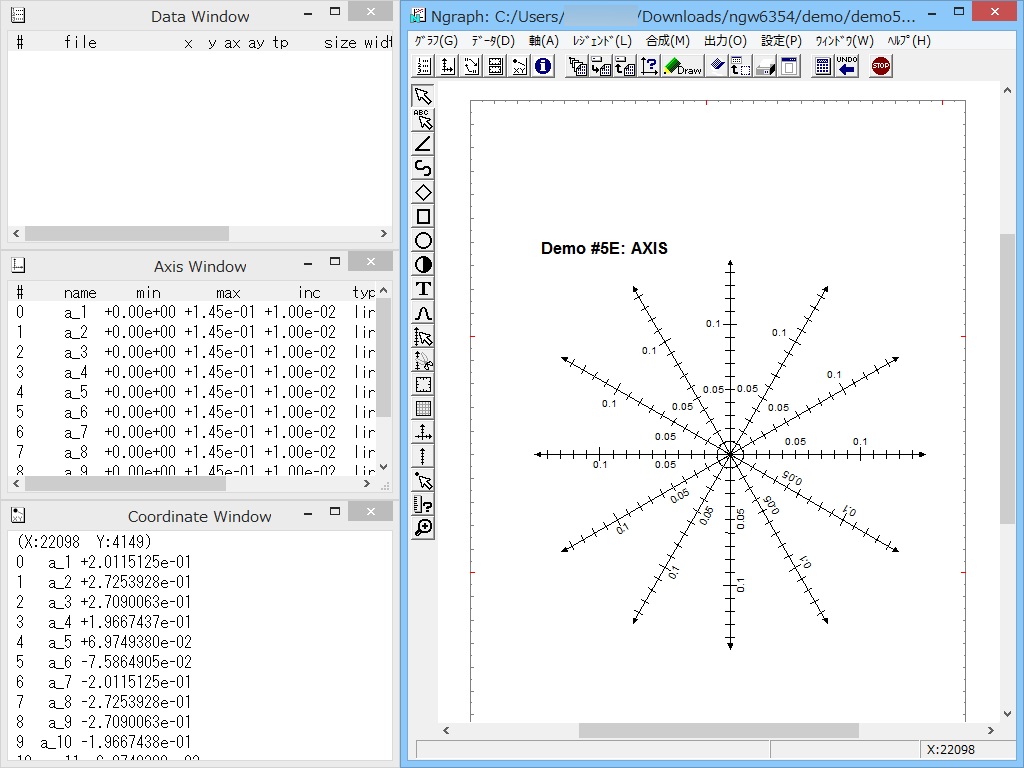1024x768 pixels.
Task: Choose the ellipse drawing tool
Action: [x=421, y=240]
